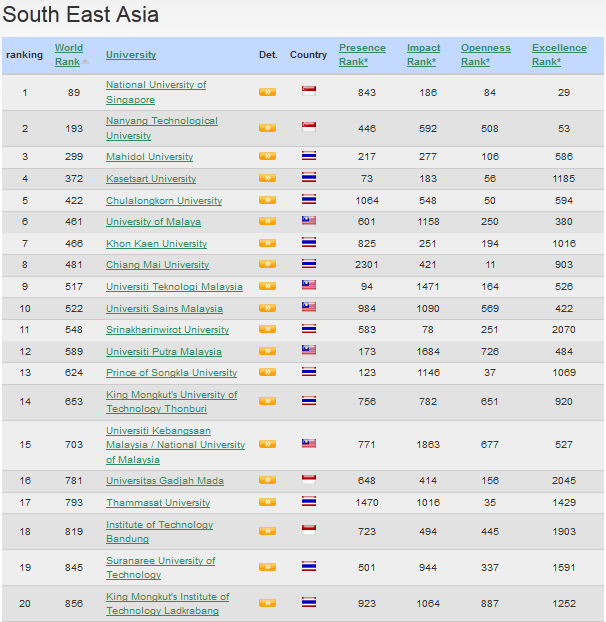Sort table by World Rank column
This screenshot has width=606, height=622.
(69, 55)
